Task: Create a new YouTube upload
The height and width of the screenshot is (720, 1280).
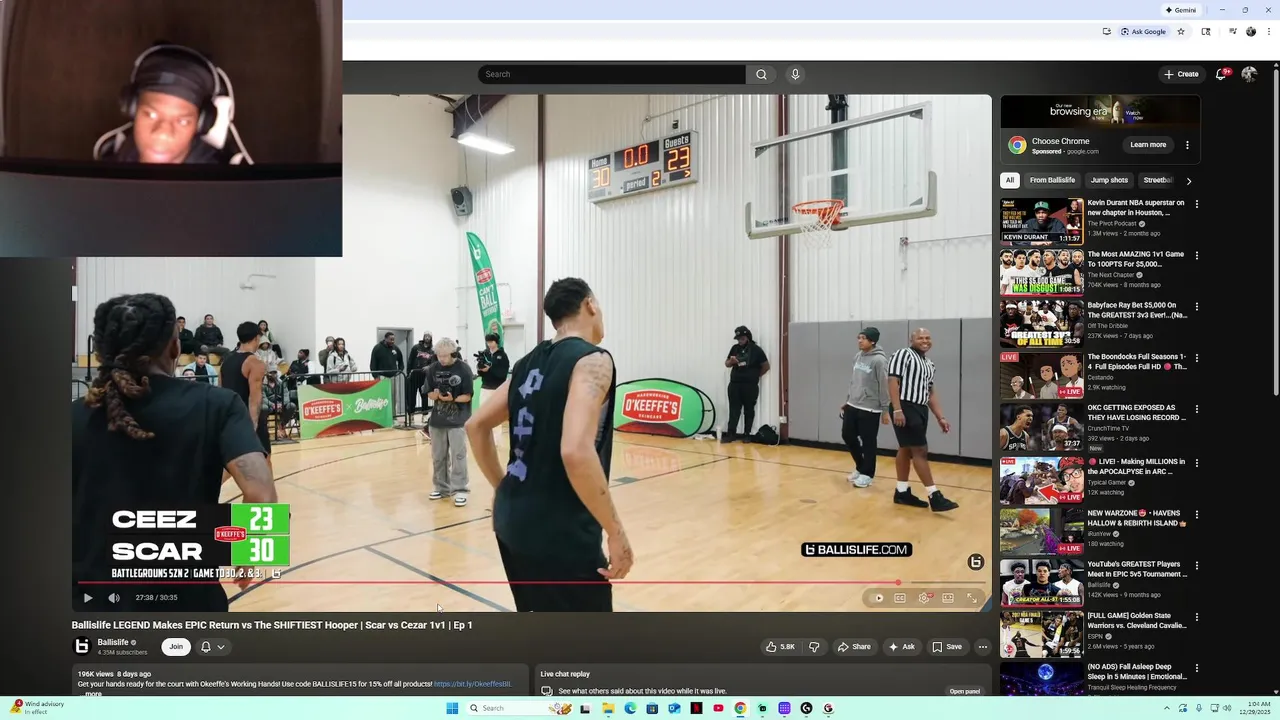Action: point(1181,74)
